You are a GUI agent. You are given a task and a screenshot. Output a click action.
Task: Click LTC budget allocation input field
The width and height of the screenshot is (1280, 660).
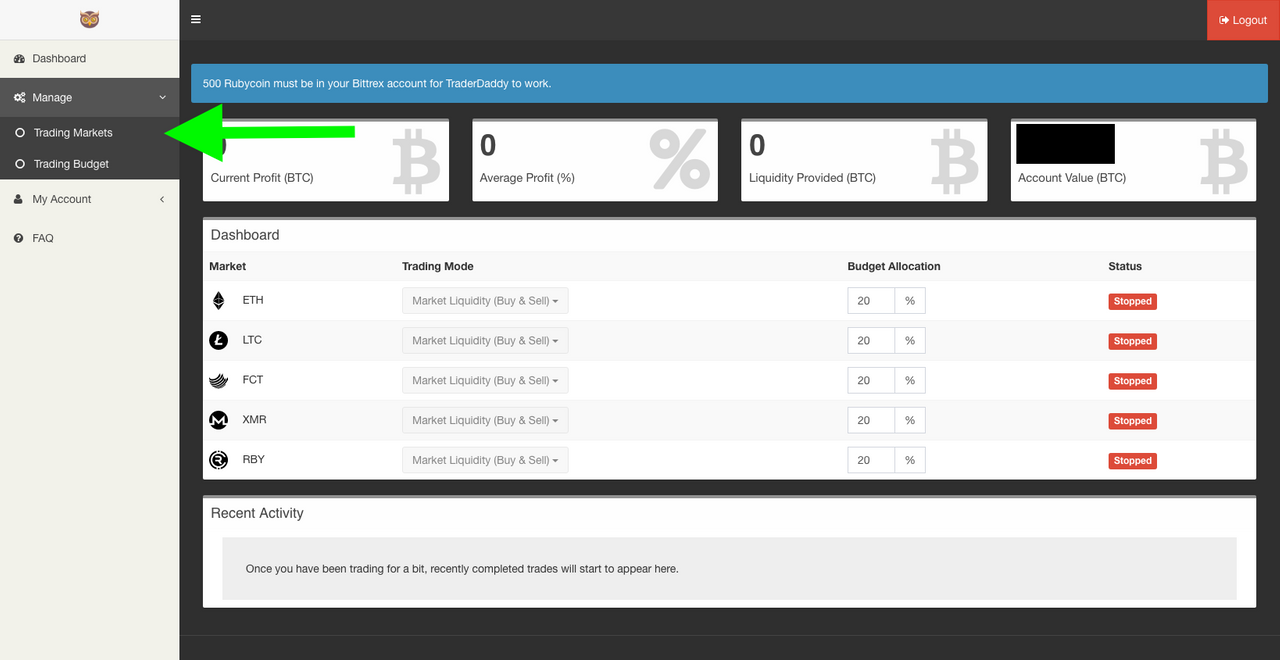tap(871, 341)
